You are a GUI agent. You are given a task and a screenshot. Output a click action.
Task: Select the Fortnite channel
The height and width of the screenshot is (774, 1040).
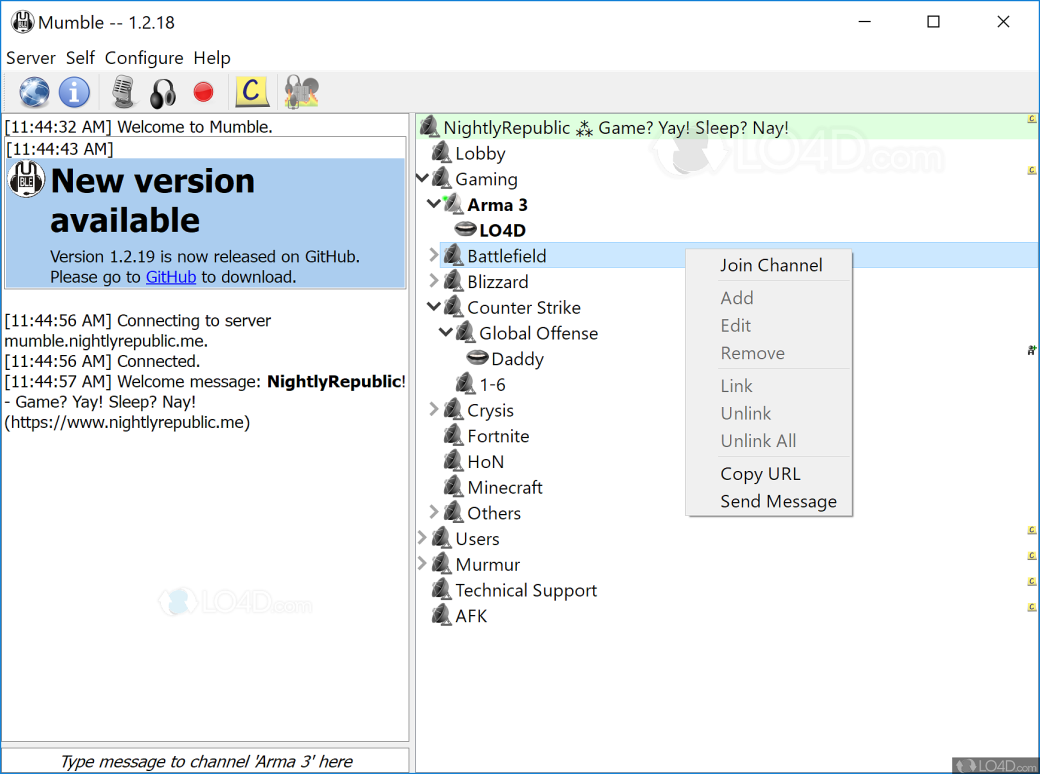498,436
